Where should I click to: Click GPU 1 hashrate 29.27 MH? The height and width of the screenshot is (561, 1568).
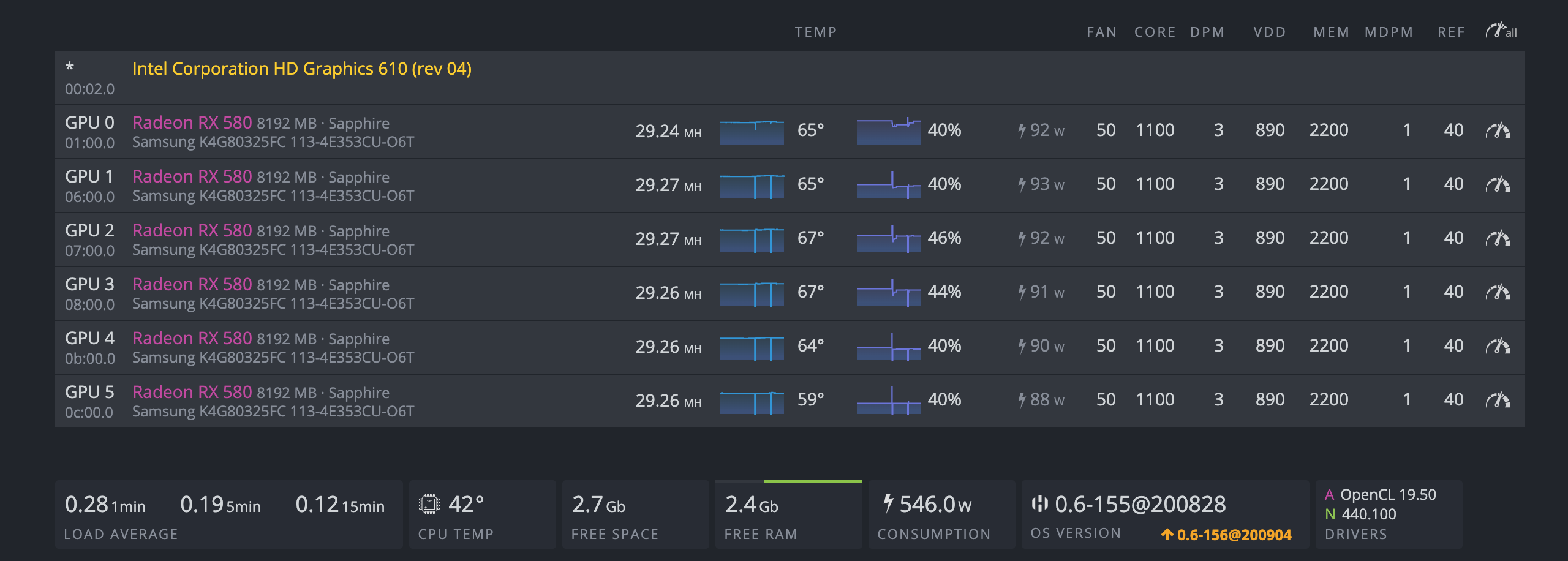tap(668, 185)
